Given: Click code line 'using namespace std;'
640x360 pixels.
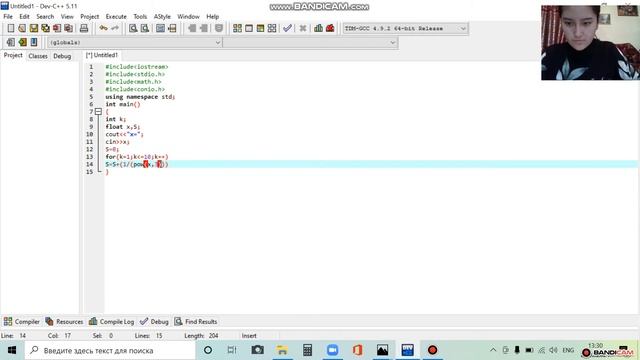Looking at the screenshot, I should 140,97.
